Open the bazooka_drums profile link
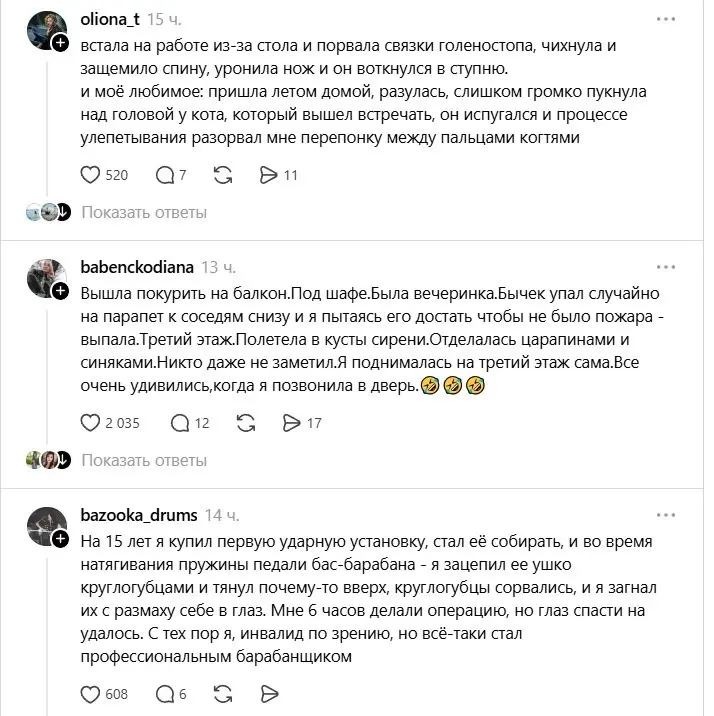 pos(139,515)
